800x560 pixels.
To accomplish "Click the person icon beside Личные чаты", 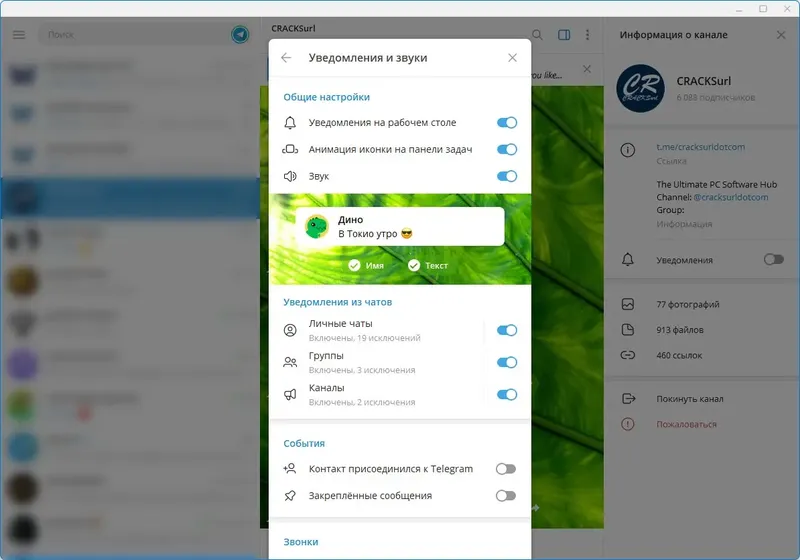I will [290, 330].
